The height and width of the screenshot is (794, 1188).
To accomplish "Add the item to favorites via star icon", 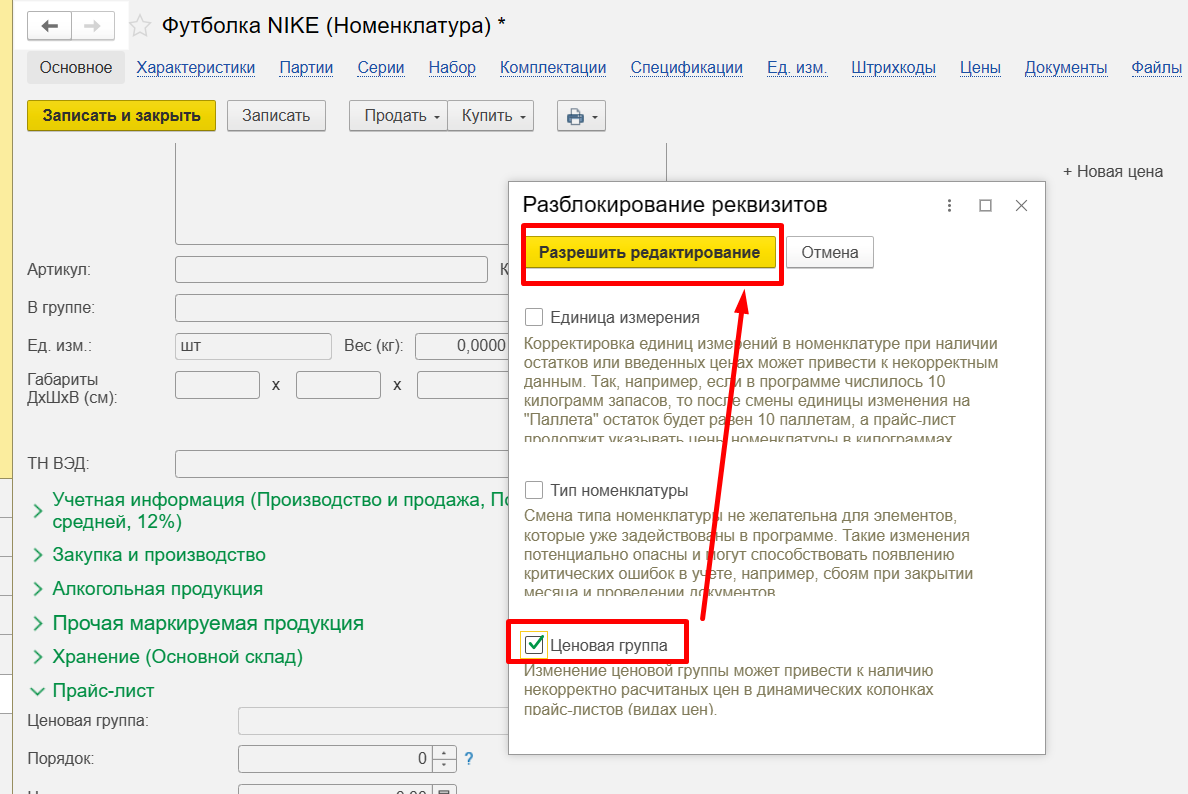I will [x=141, y=26].
